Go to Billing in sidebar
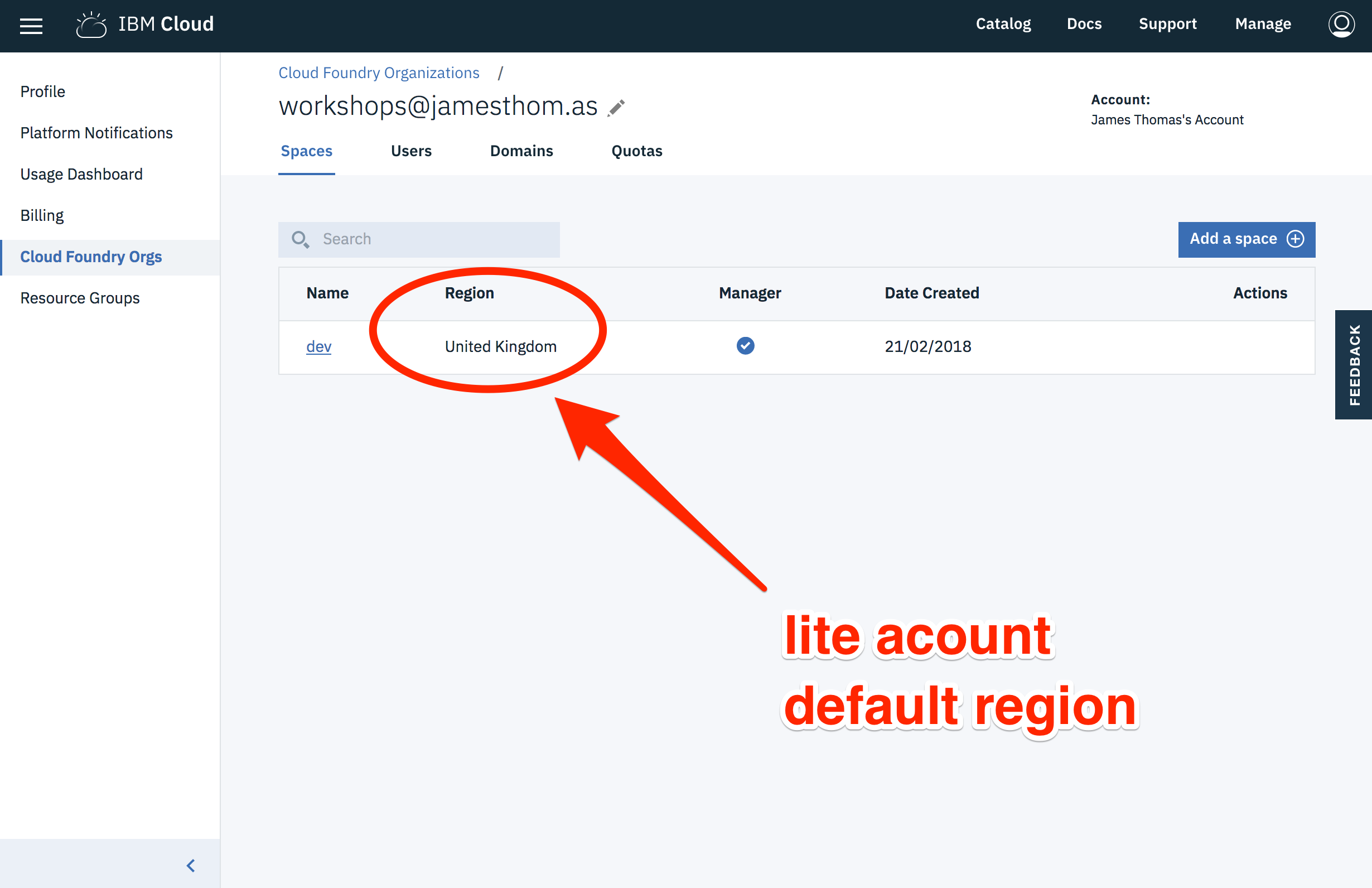The image size is (1372, 888). (42, 216)
